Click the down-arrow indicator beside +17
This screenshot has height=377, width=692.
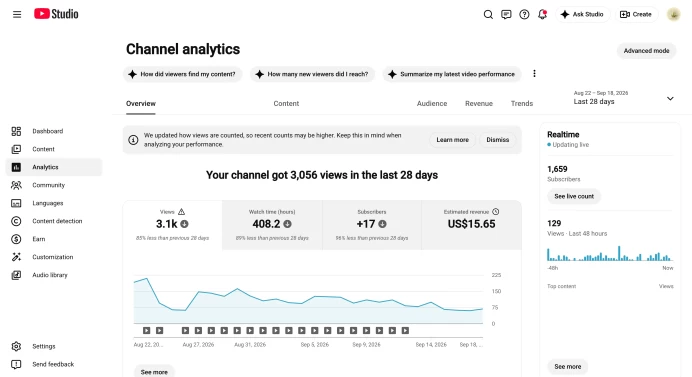(383, 224)
